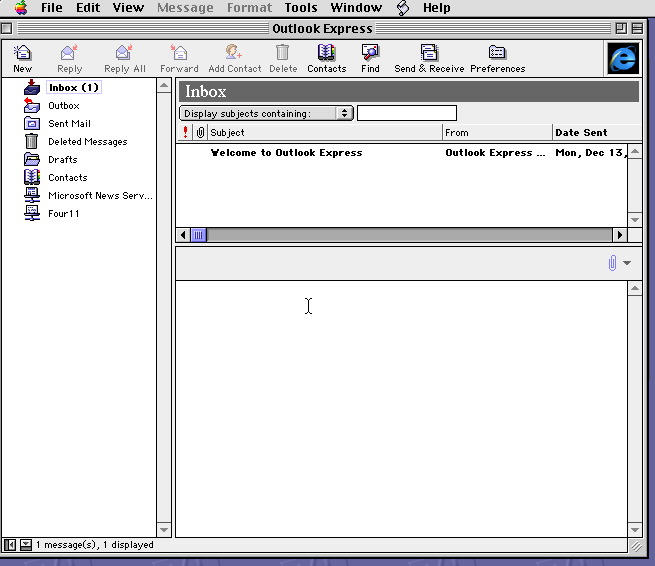Toggle folder list pane button in status bar

[x=10, y=545]
